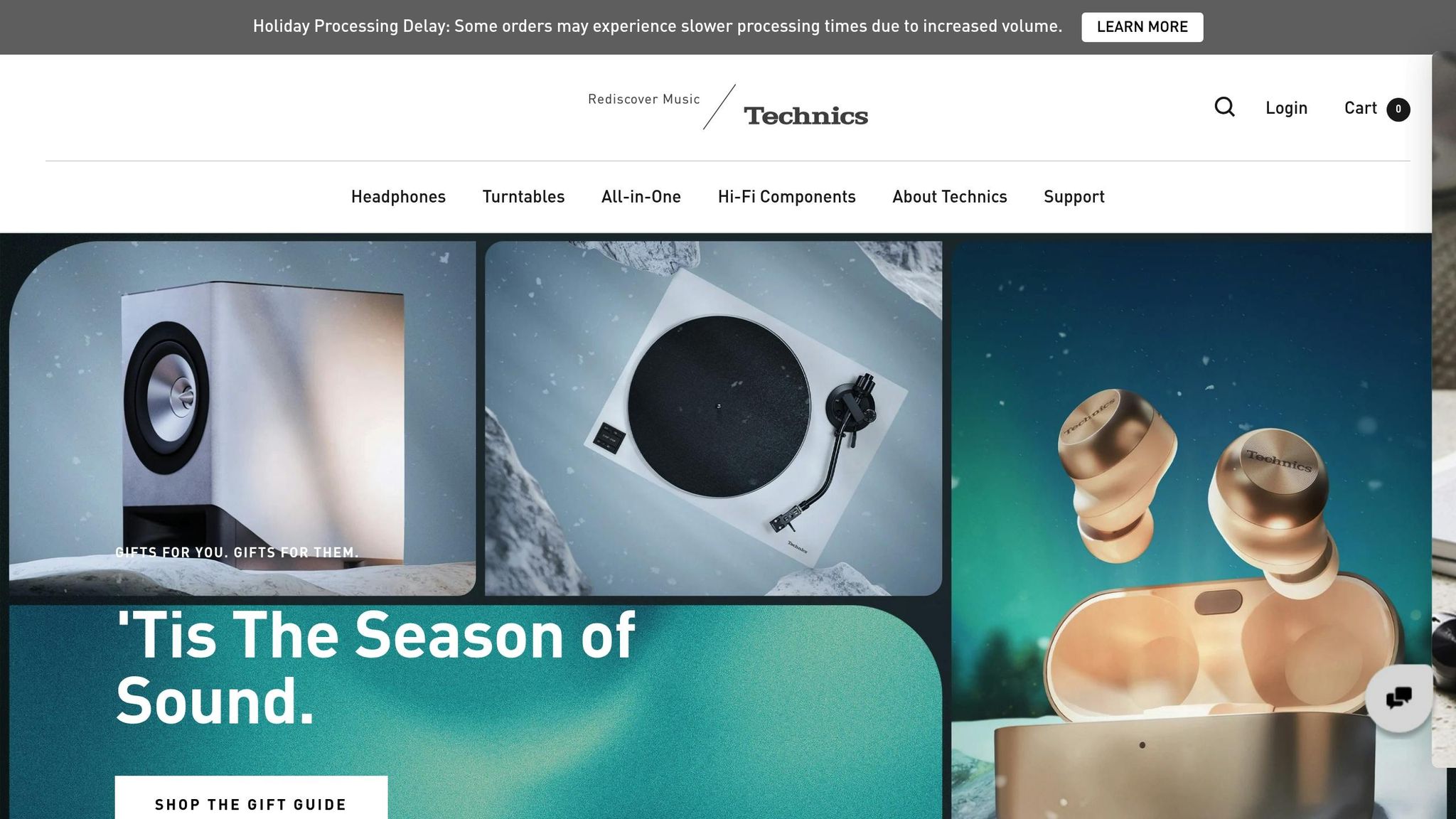Click the SHOP THE GIFT GUIDE button

(x=251, y=801)
